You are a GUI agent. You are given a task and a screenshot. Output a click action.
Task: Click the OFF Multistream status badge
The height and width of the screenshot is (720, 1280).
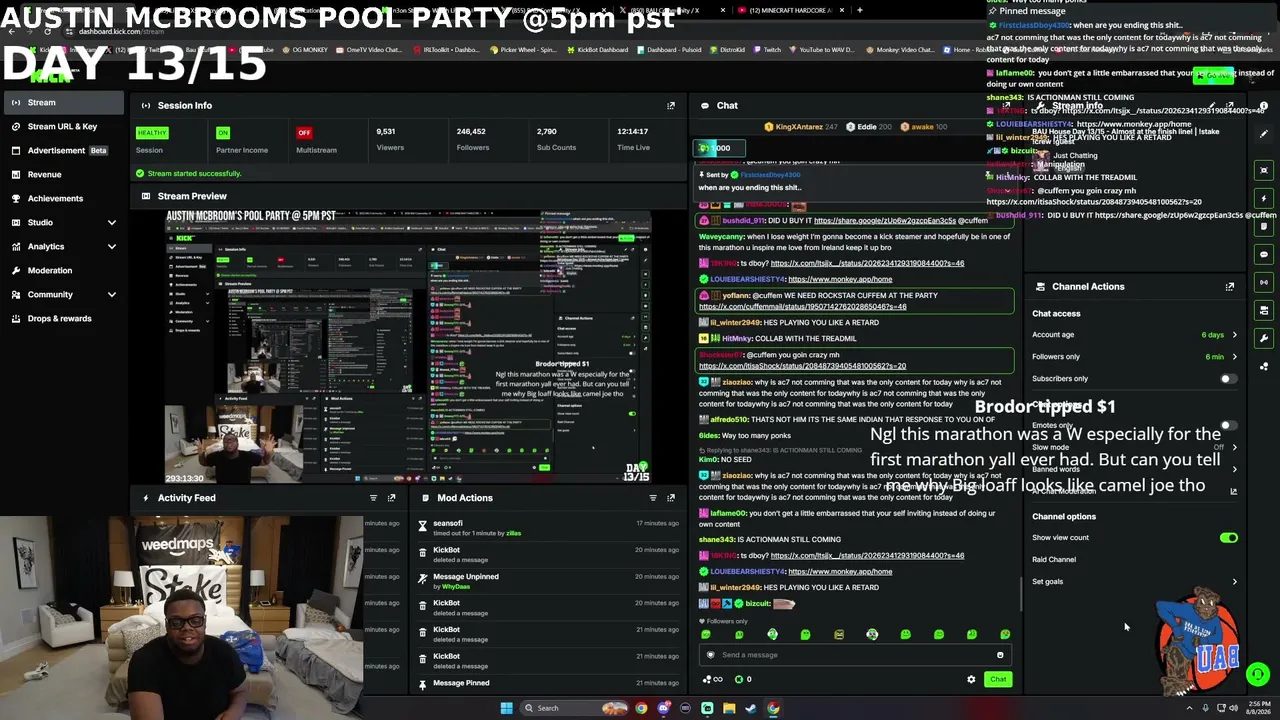(304, 132)
